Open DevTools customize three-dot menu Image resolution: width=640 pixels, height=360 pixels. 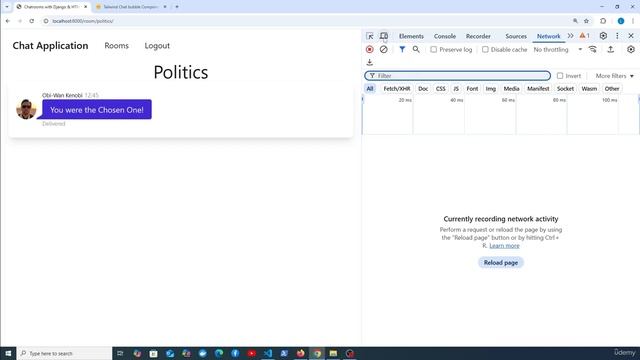click(617, 36)
